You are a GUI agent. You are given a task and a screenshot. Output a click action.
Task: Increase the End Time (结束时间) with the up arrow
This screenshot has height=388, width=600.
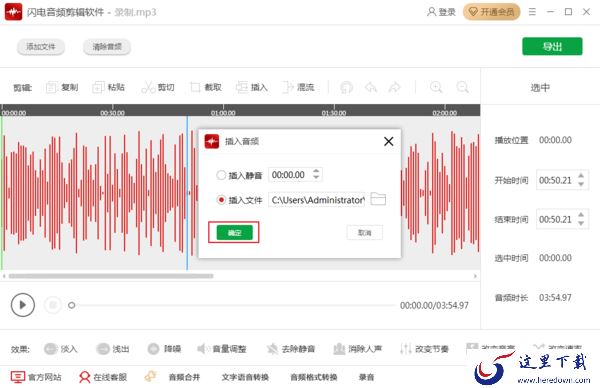click(581, 215)
